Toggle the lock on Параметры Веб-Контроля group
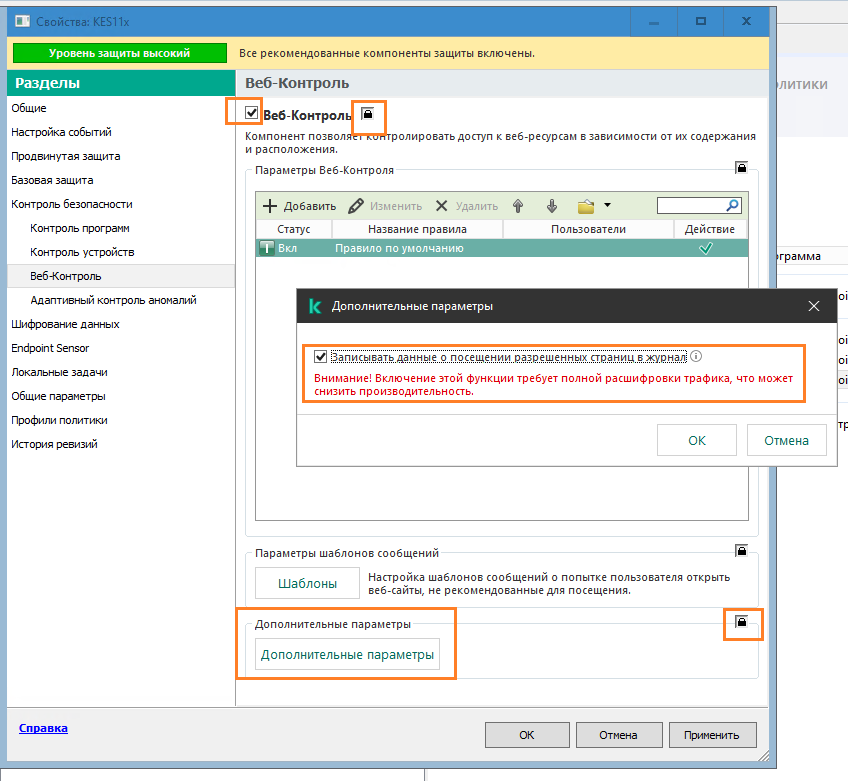This screenshot has width=848, height=781. point(741,167)
